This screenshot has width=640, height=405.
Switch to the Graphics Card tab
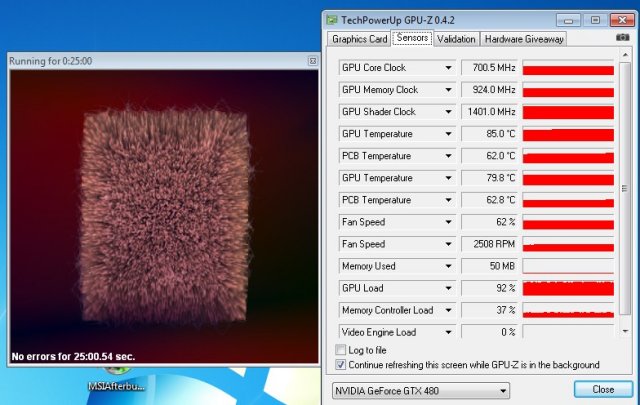coord(359,39)
